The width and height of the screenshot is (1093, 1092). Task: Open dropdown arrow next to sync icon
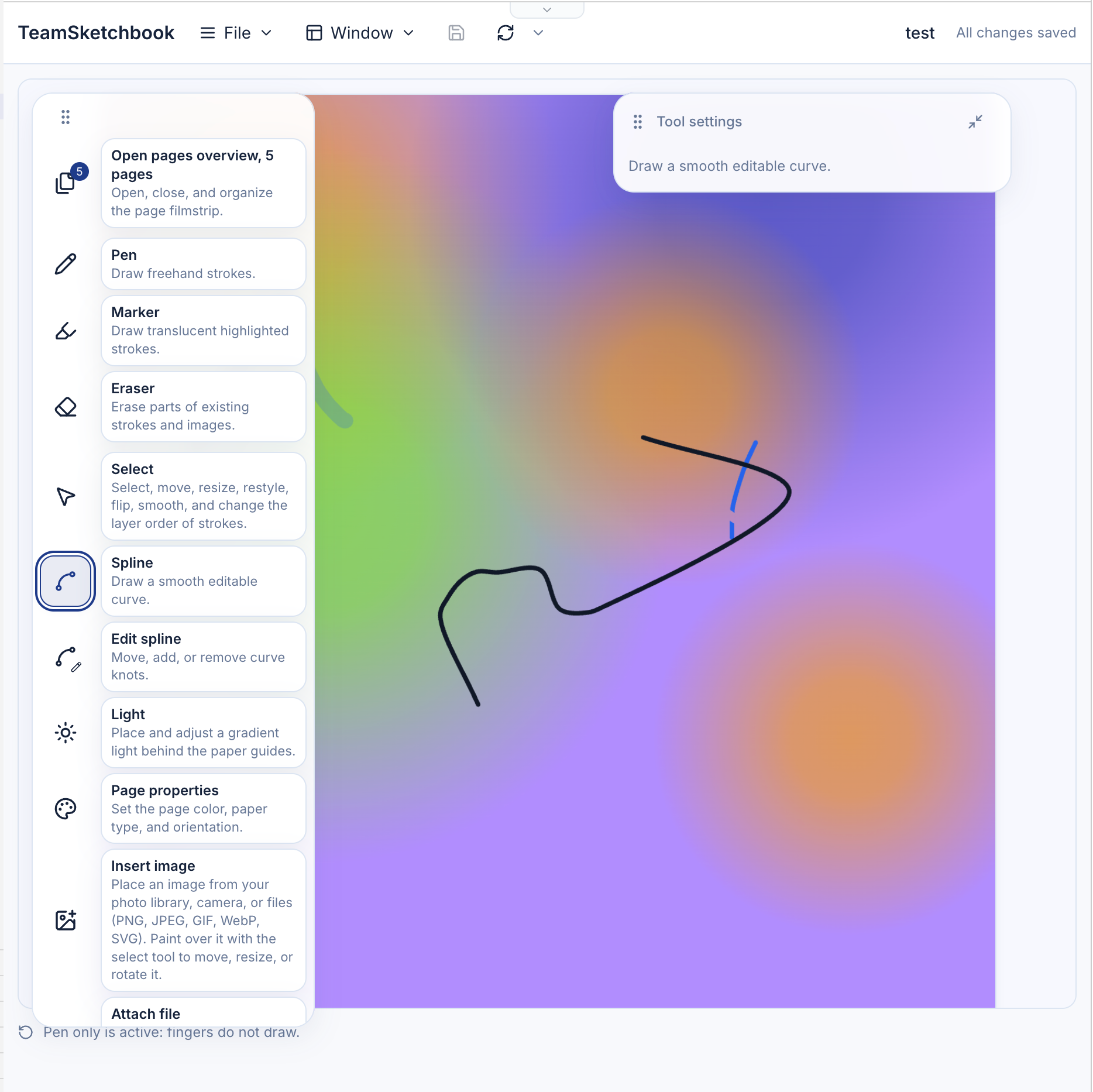538,33
